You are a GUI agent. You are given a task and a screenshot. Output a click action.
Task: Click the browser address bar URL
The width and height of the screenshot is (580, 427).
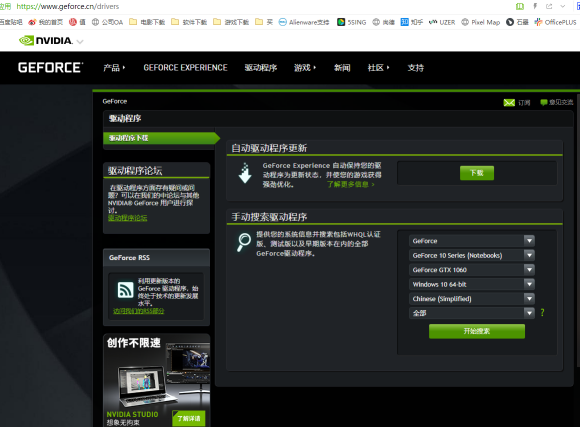68,6
